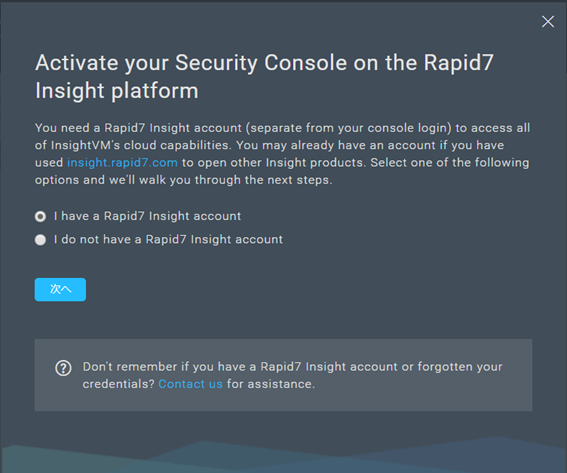Click the word 'credentials?' in the help box
This screenshot has height=473, width=567.
pyautogui.click(x=119, y=384)
